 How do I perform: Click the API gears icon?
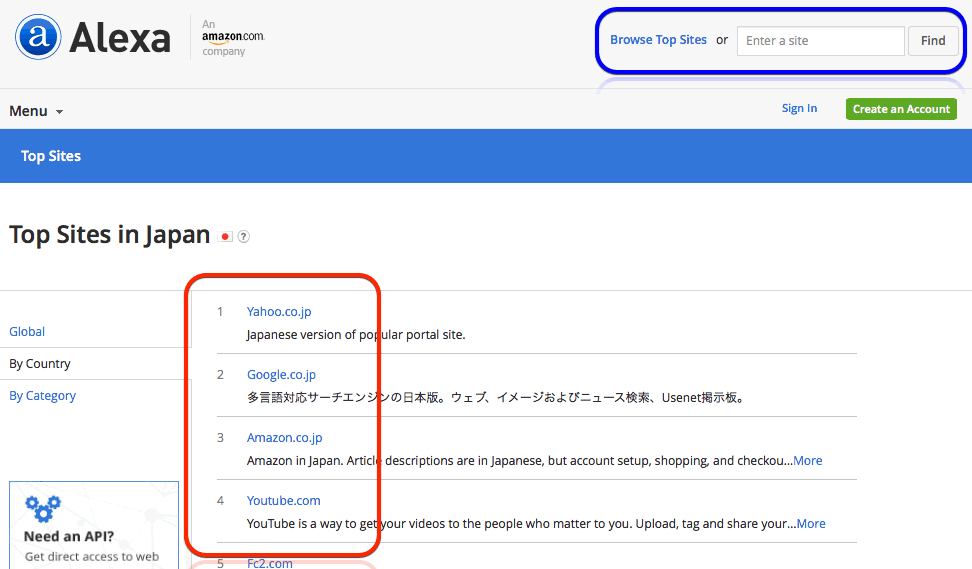coord(43,508)
